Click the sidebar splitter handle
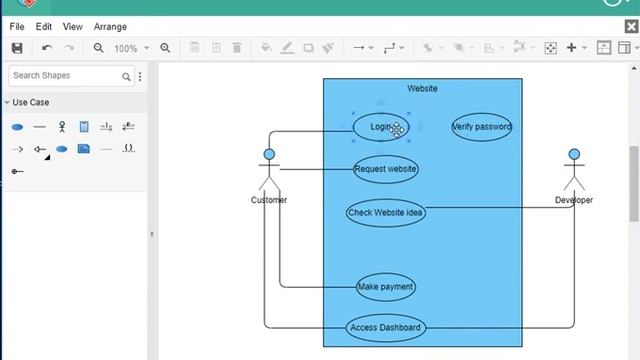 point(152,234)
